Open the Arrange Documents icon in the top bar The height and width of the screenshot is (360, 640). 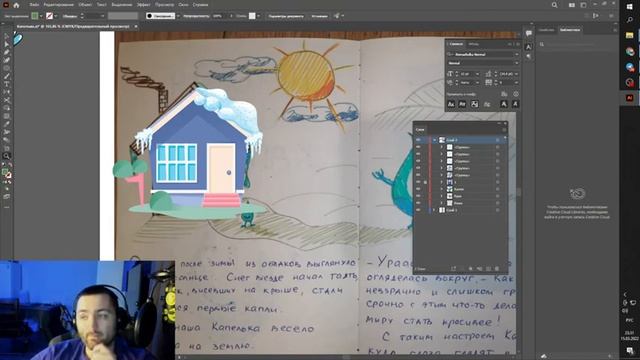[572, 5]
